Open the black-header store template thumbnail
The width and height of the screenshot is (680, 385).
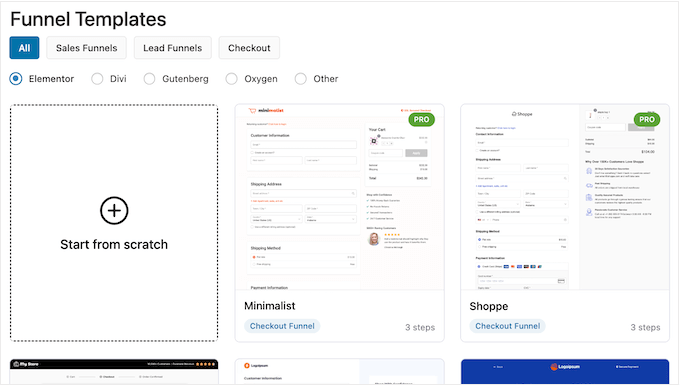pos(114,372)
